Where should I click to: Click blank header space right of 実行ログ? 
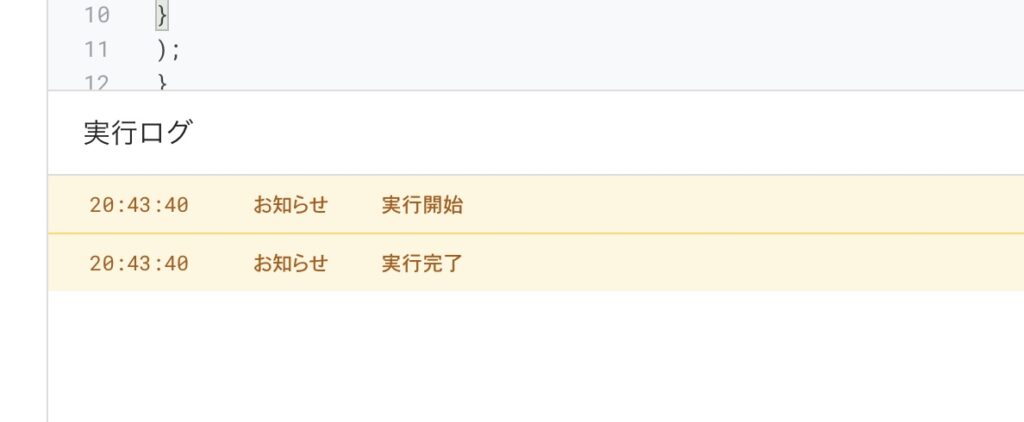[x=600, y=133]
